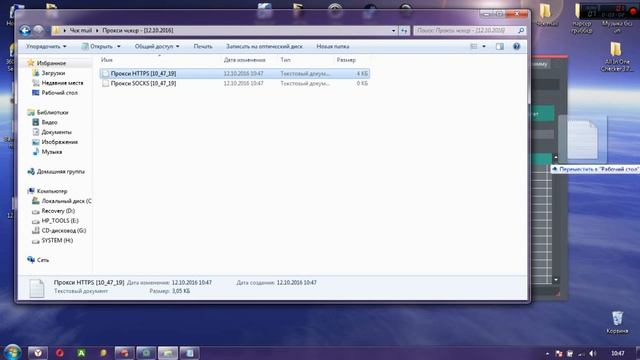Image resolution: width=640 pixels, height=360 pixels.
Task: Show hidden tray icons arrow
Action: [x=547, y=353]
